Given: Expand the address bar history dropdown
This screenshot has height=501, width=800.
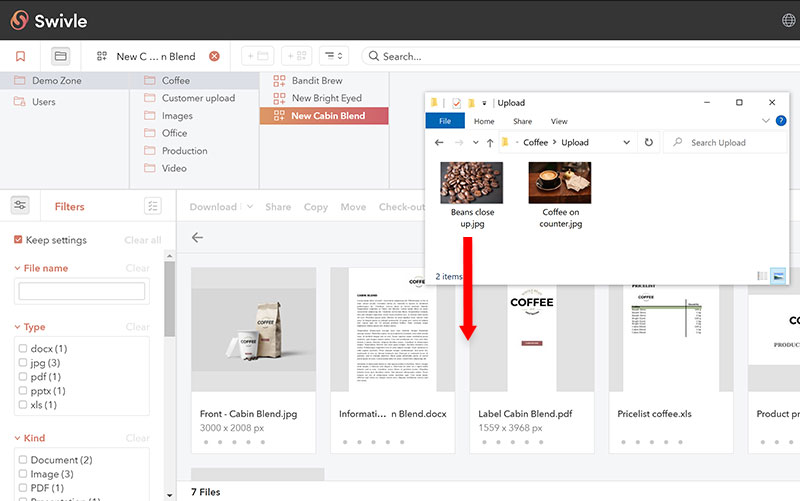Looking at the screenshot, I should point(627,142).
